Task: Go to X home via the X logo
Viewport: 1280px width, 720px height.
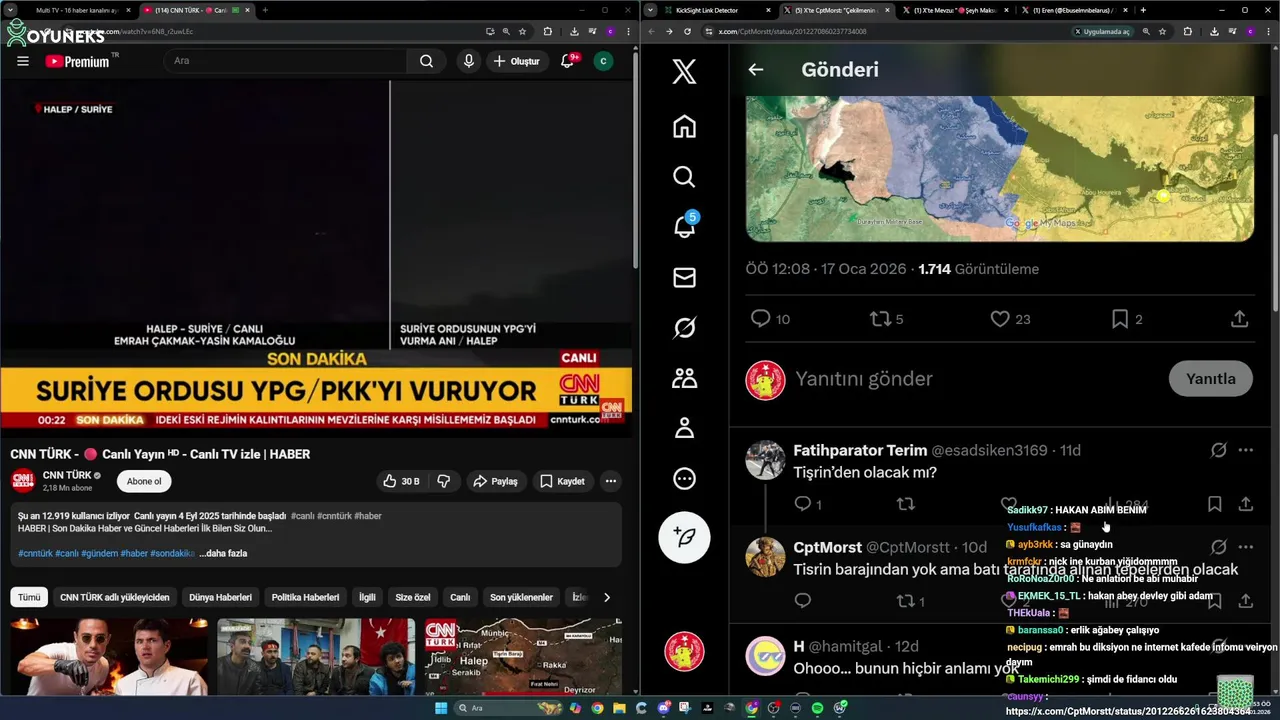Action: click(684, 72)
